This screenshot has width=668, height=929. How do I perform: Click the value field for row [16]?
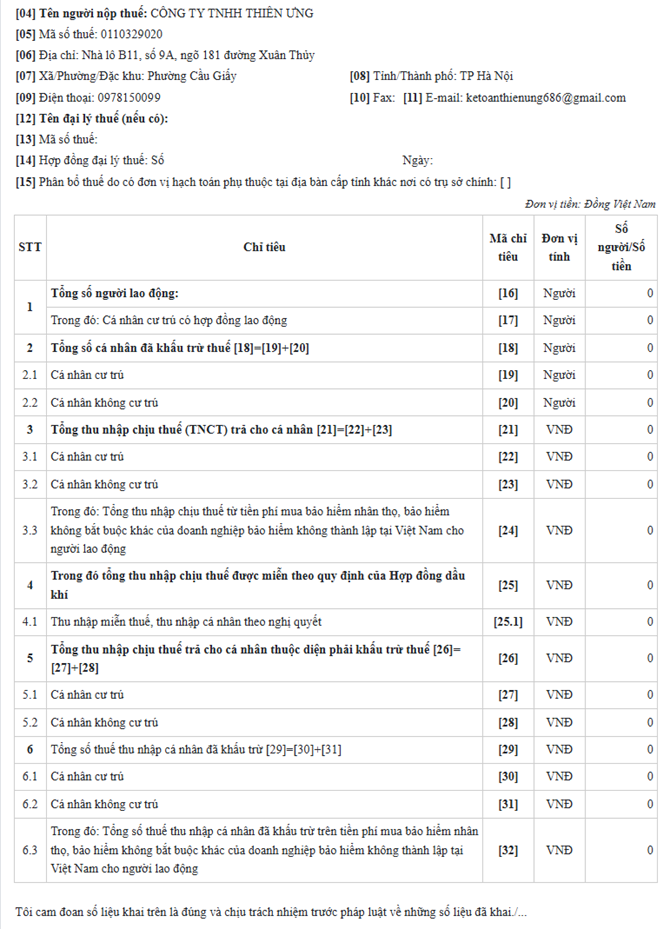click(x=621, y=294)
